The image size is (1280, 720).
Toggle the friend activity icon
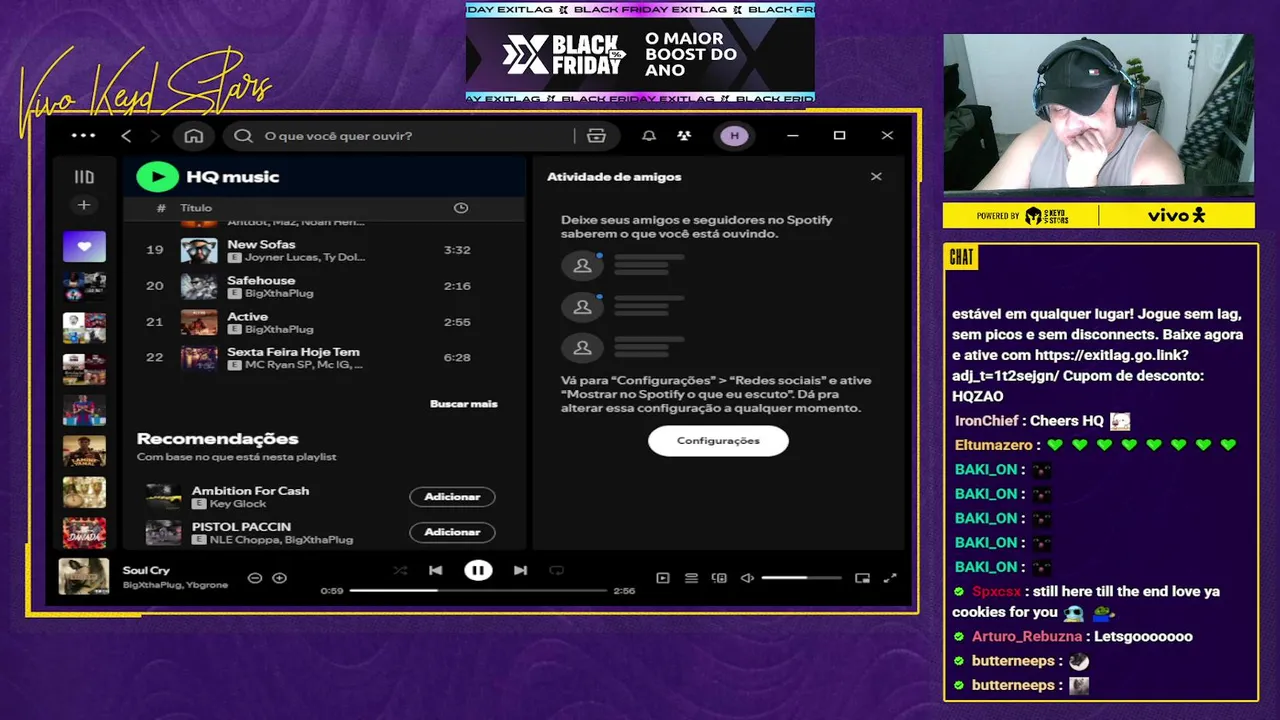point(684,136)
